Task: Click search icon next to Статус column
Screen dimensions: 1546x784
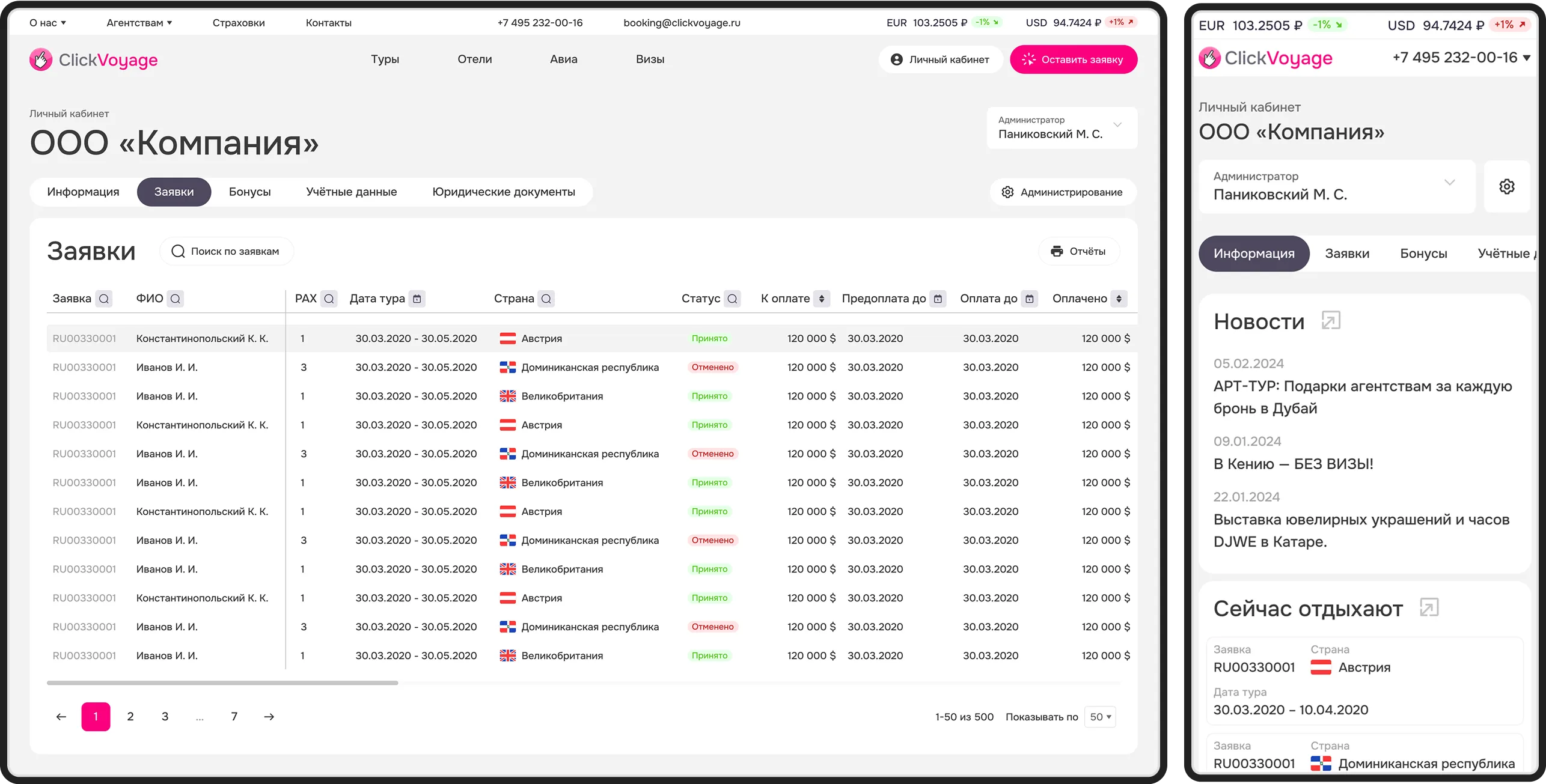Action: [732, 299]
